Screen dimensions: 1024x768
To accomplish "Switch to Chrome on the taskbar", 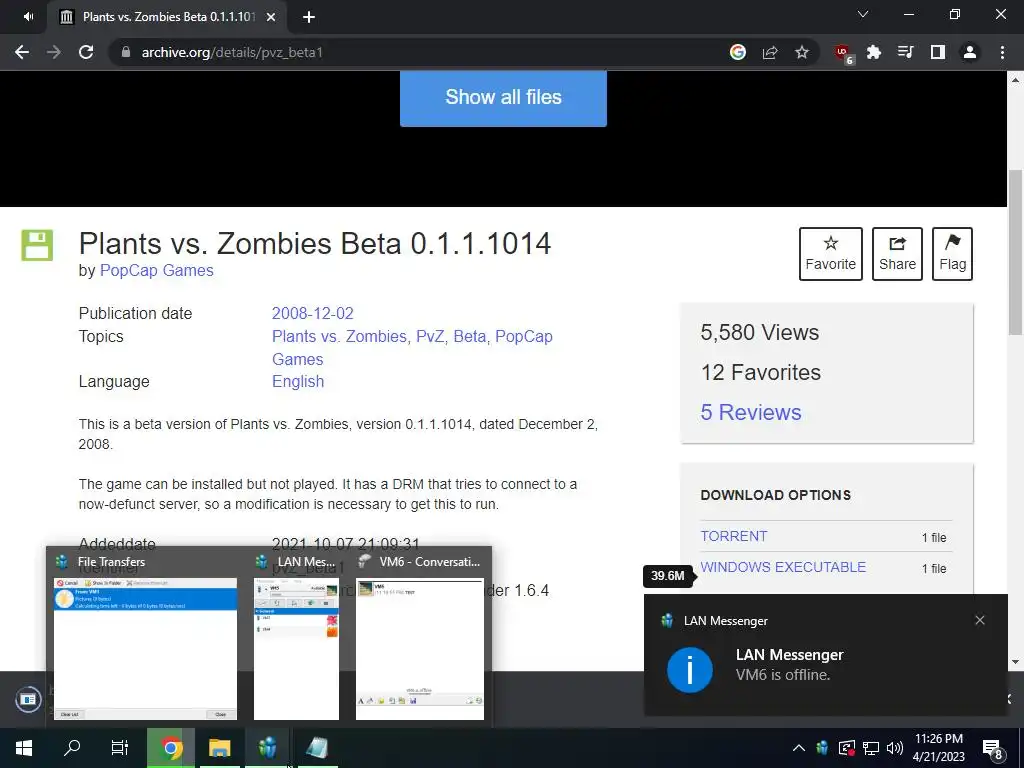I will [171, 748].
